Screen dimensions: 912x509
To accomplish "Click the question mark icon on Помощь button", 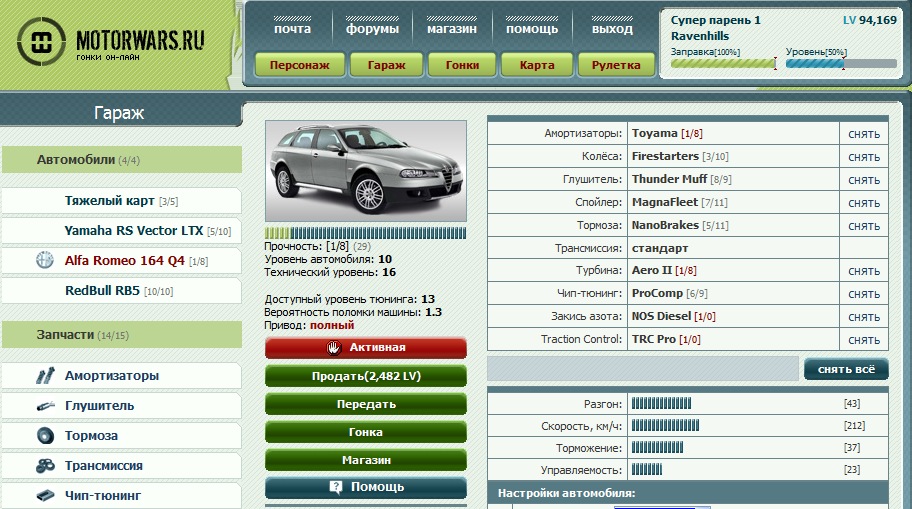I will (x=336, y=487).
